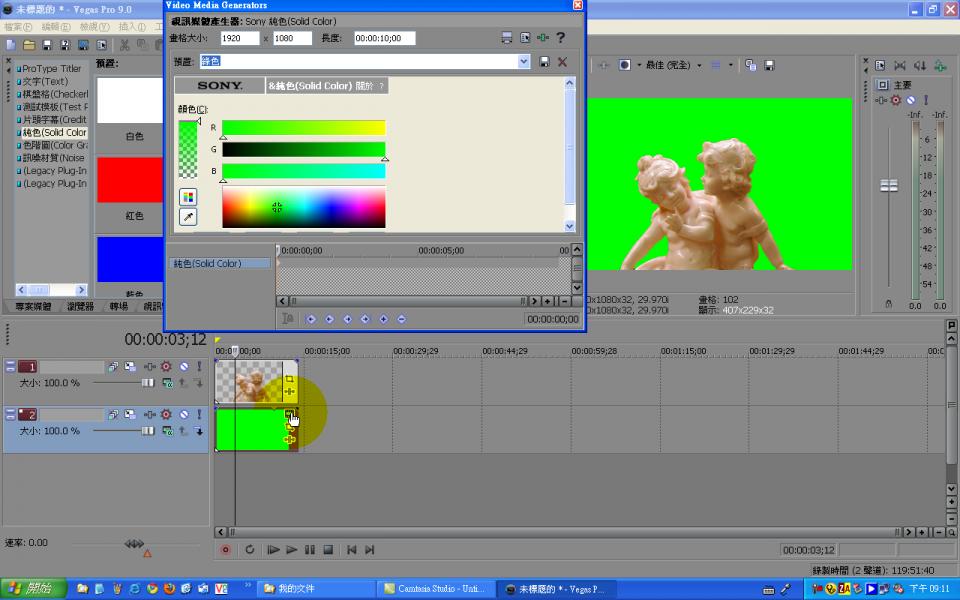
Task: Open the preset name dropdown
Action: [x=524, y=62]
